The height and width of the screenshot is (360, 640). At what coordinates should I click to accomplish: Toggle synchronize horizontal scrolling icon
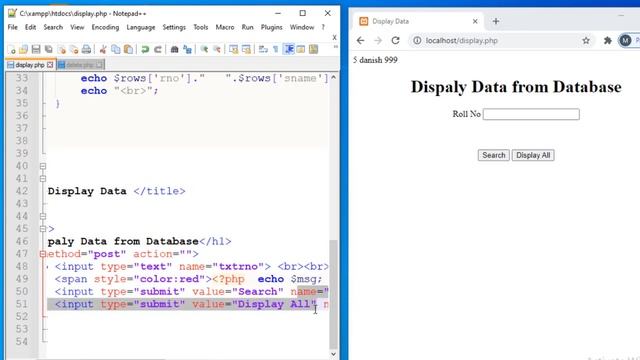(246, 49)
